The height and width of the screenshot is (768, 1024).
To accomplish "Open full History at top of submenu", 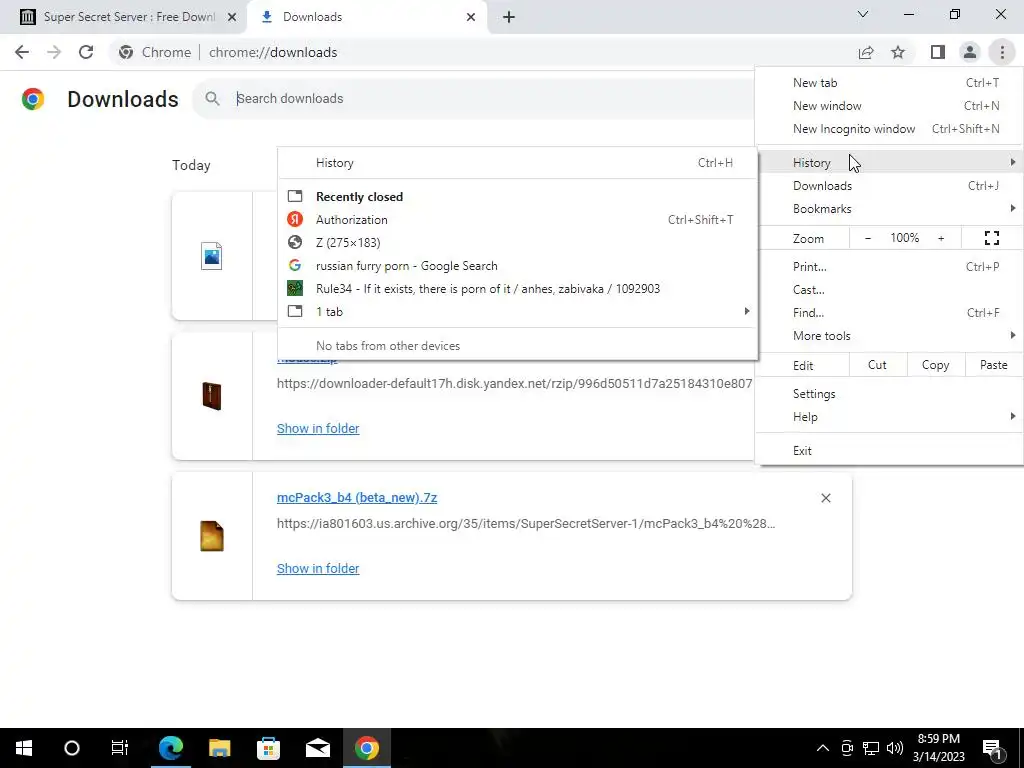I will pyautogui.click(x=518, y=163).
